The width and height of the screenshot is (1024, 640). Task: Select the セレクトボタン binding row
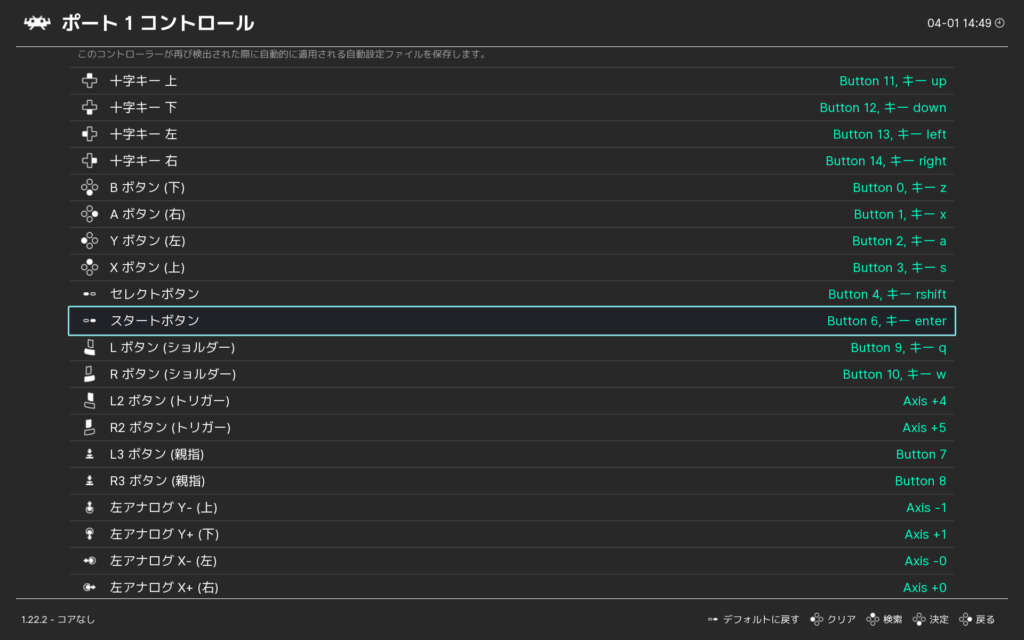point(512,294)
